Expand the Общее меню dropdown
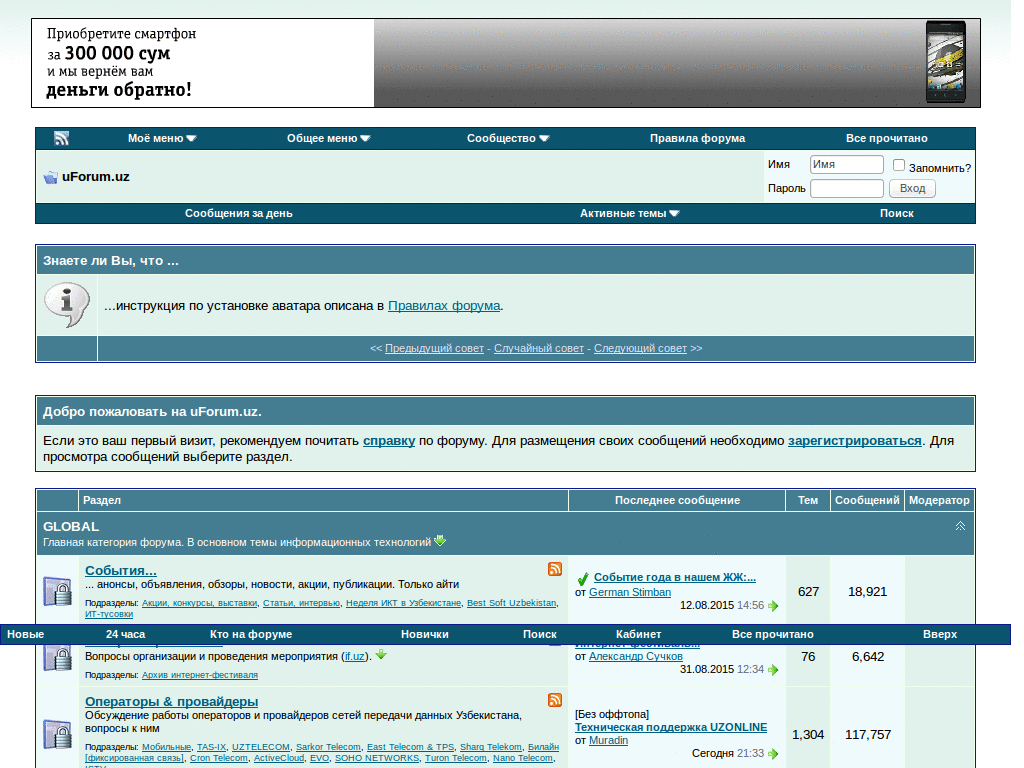Screen dimensions: 1024x768 coord(328,138)
